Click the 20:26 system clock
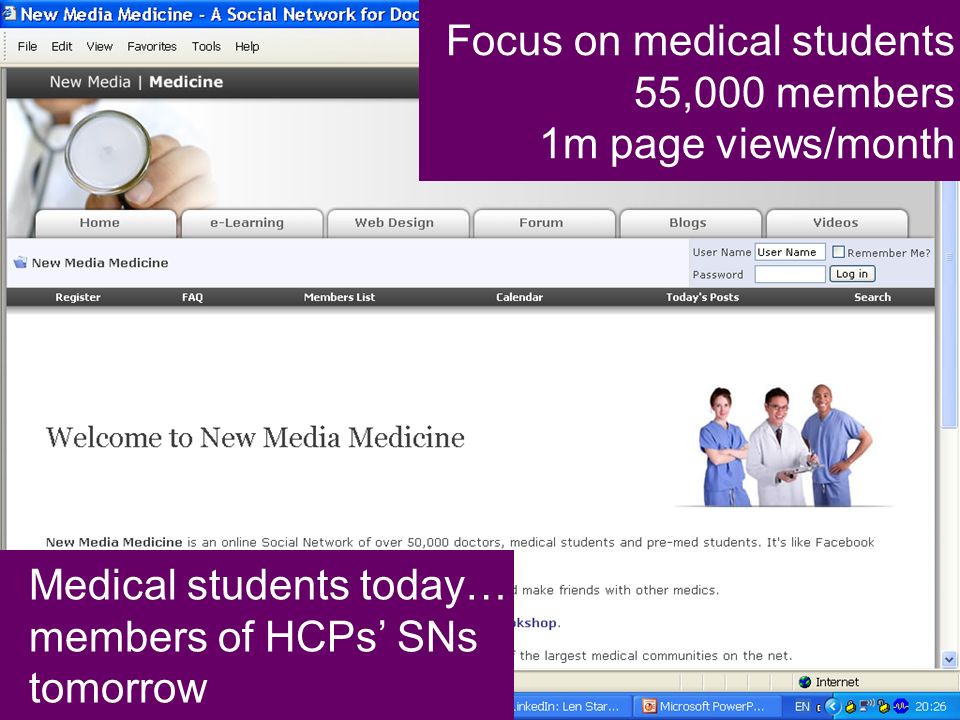Screen dimensions: 960x720 (x=931, y=707)
